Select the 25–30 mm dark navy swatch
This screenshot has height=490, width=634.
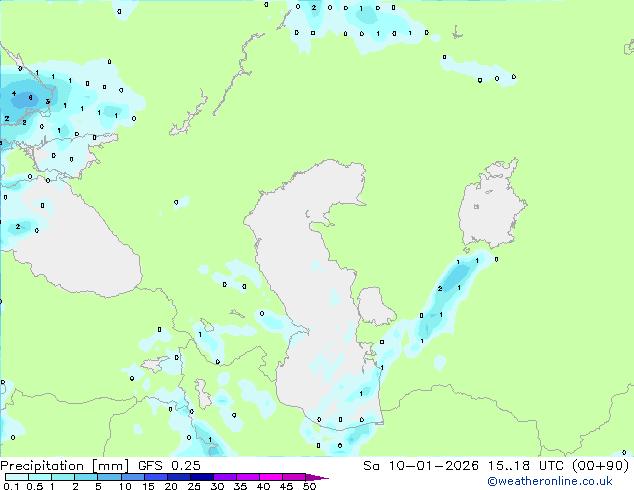(x=201, y=477)
